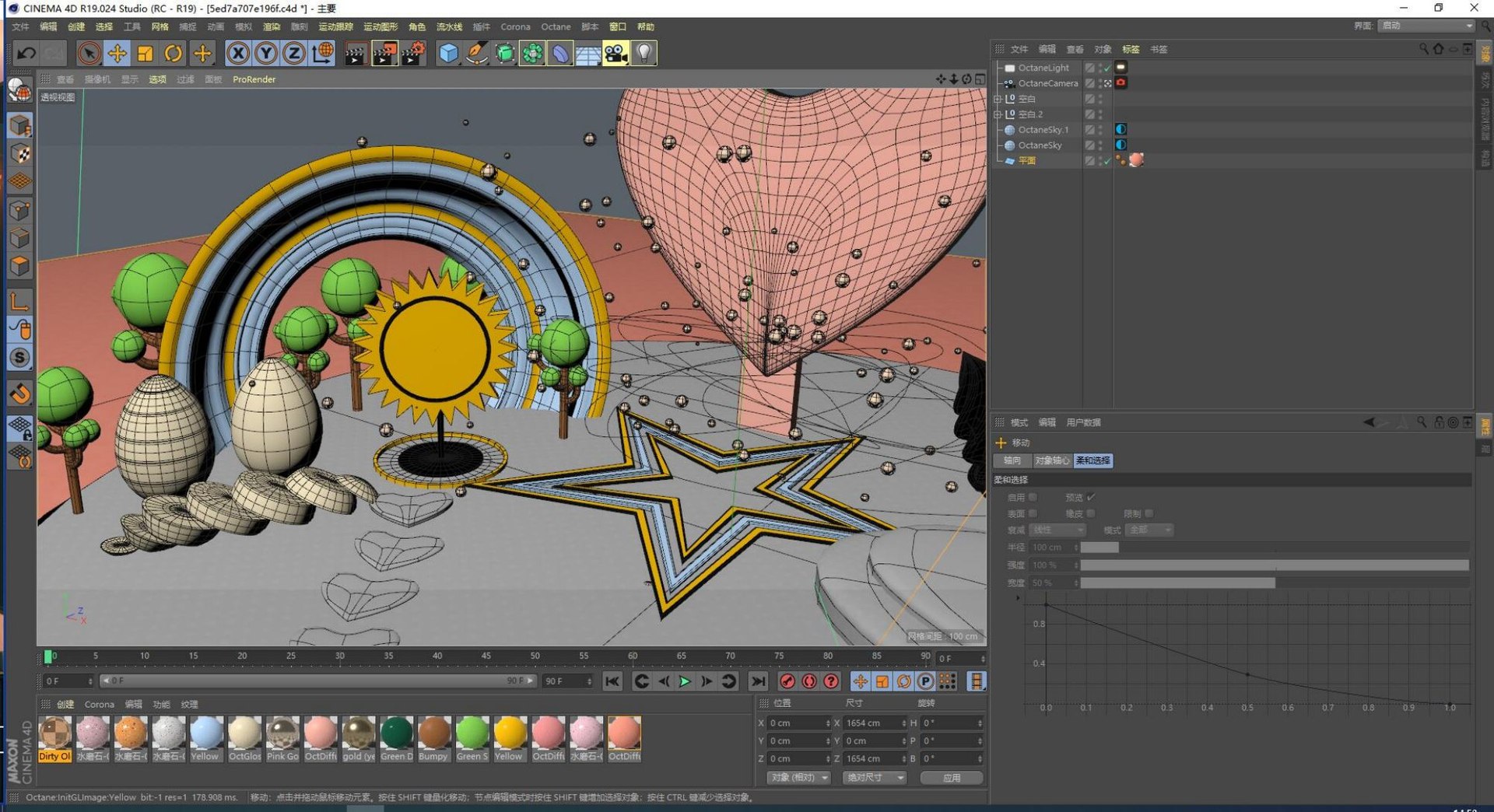Add a light bulb object

[644, 54]
